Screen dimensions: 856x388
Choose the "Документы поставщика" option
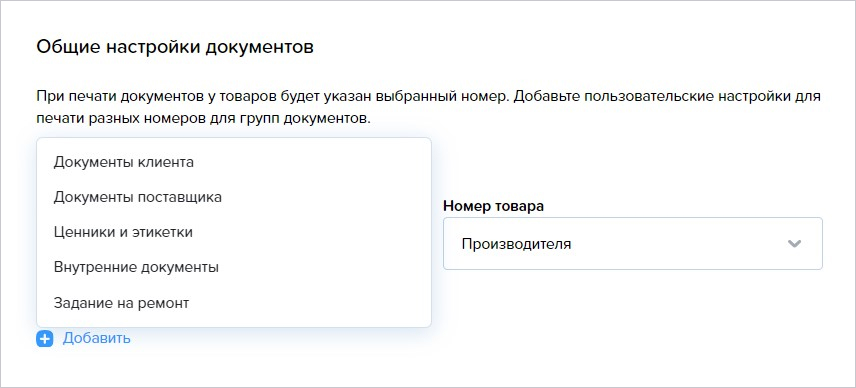(234, 197)
